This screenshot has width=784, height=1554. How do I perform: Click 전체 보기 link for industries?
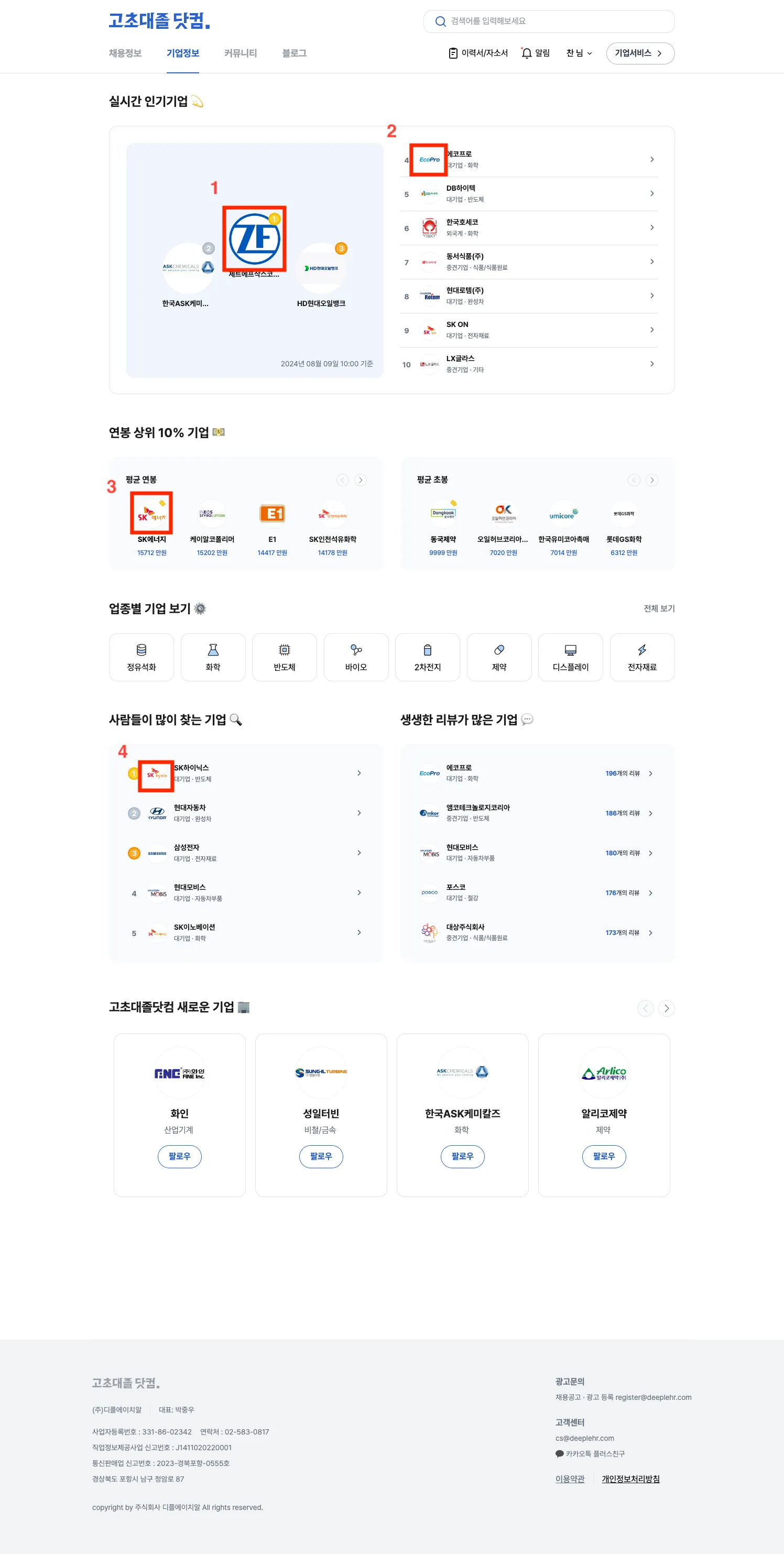click(659, 608)
